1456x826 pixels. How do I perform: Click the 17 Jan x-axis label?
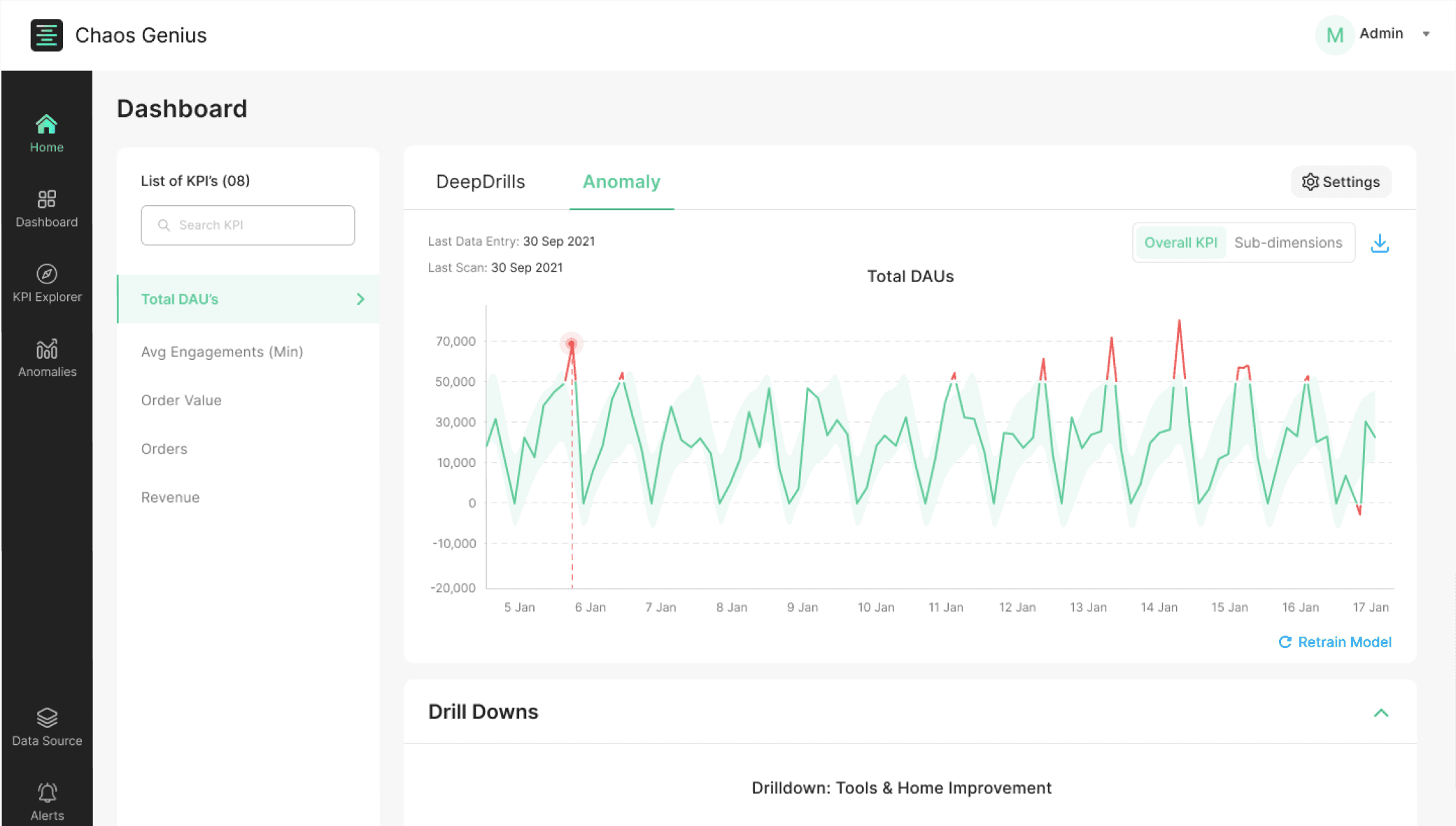pyautogui.click(x=1371, y=607)
